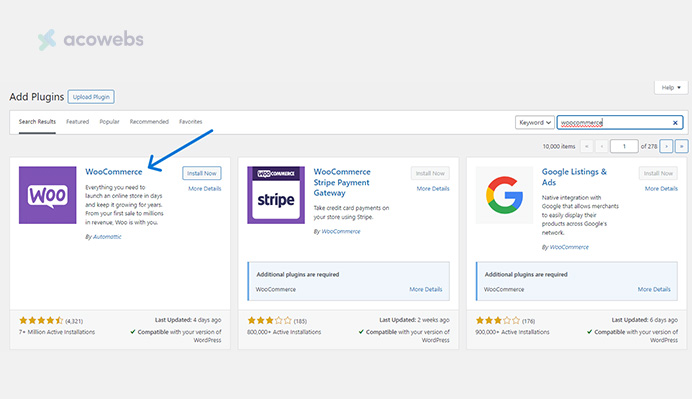
Task: Open the Recommended plugins tab
Action: (x=149, y=122)
